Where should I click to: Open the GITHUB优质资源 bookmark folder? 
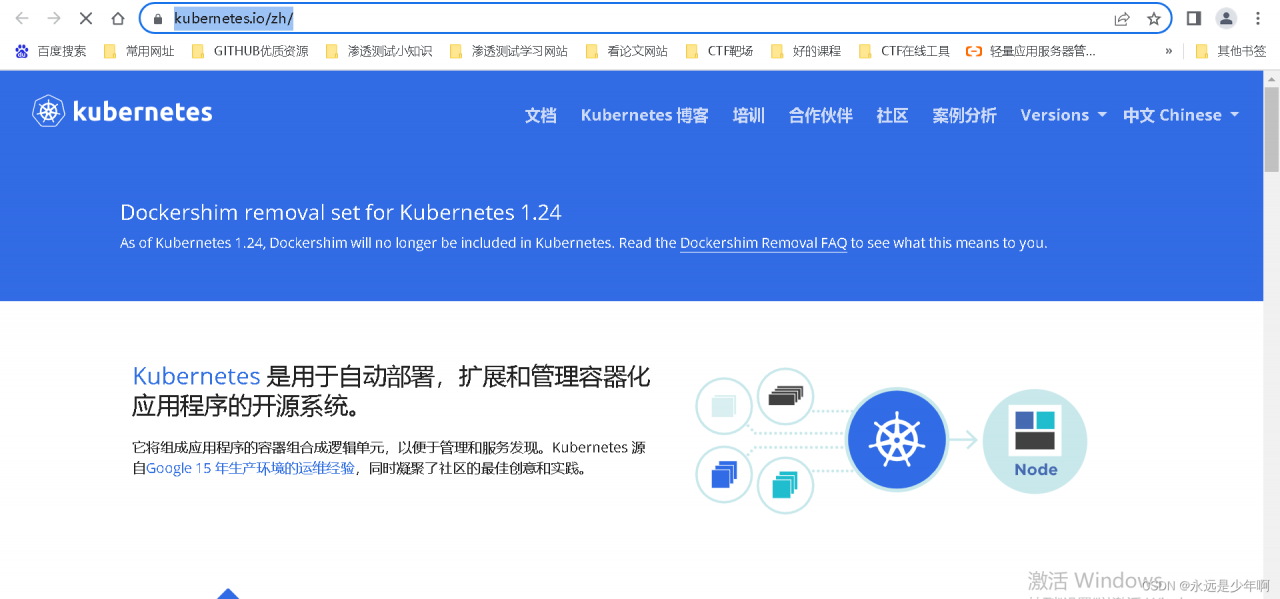(x=249, y=51)
